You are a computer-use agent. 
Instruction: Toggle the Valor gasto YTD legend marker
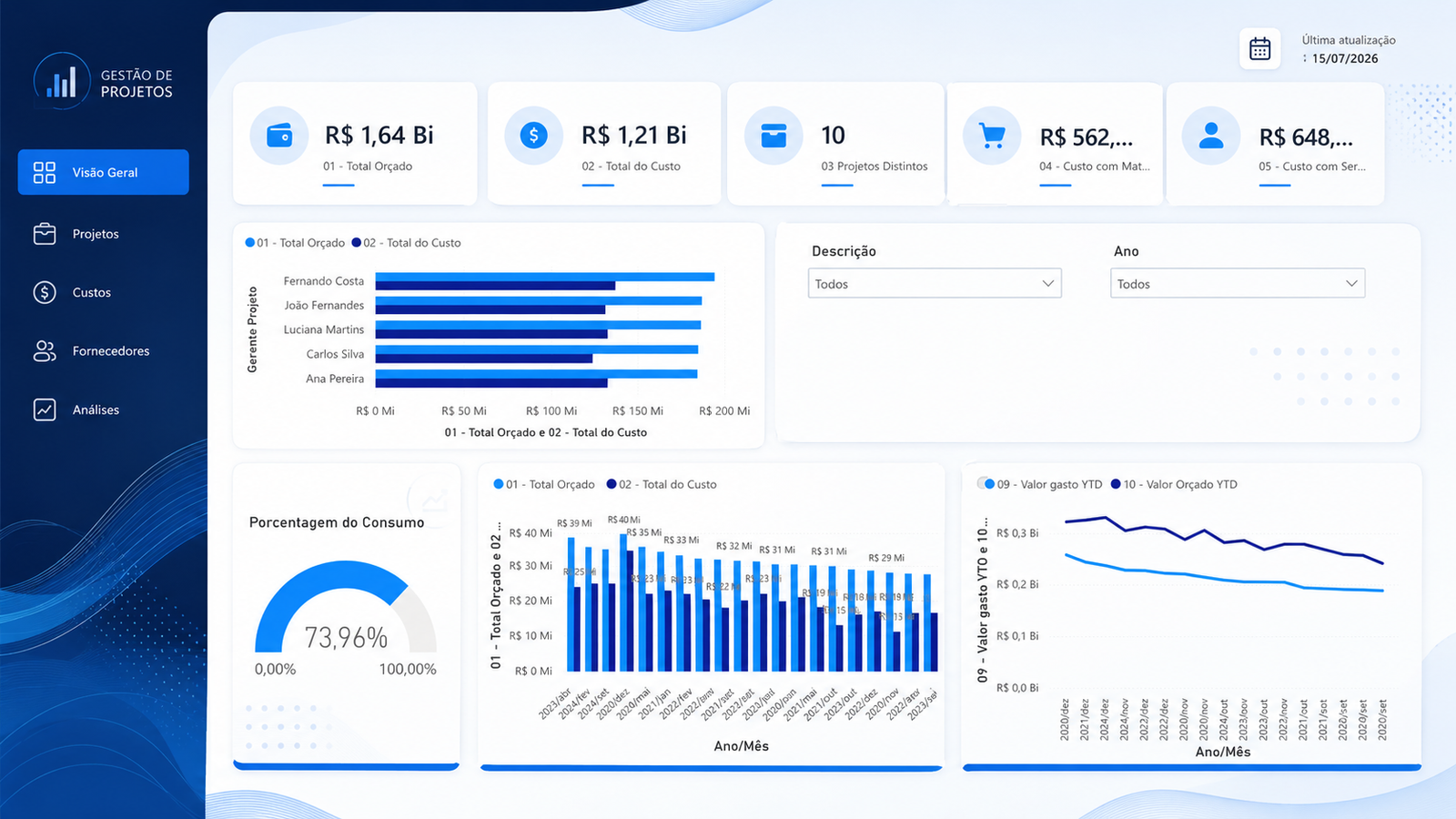coord(989,484)
